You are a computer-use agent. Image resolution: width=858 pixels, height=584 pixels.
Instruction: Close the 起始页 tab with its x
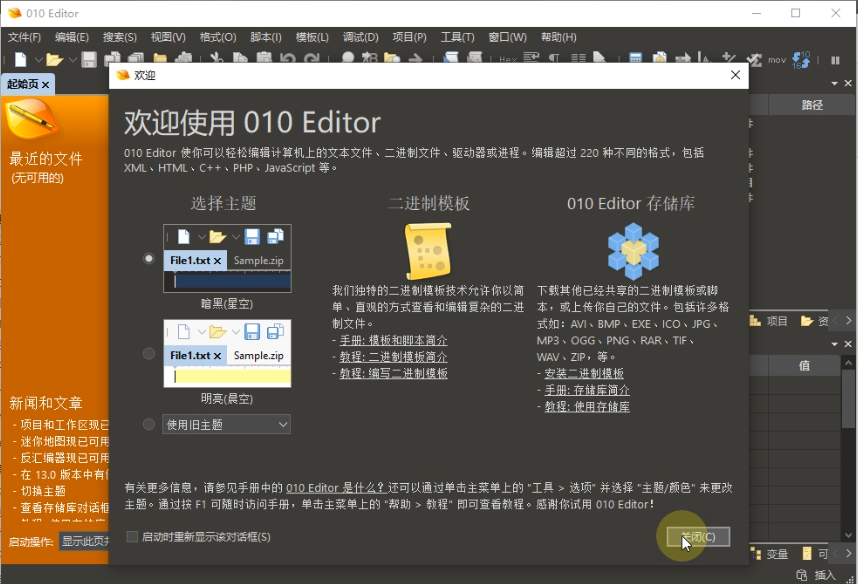point(45,85)
